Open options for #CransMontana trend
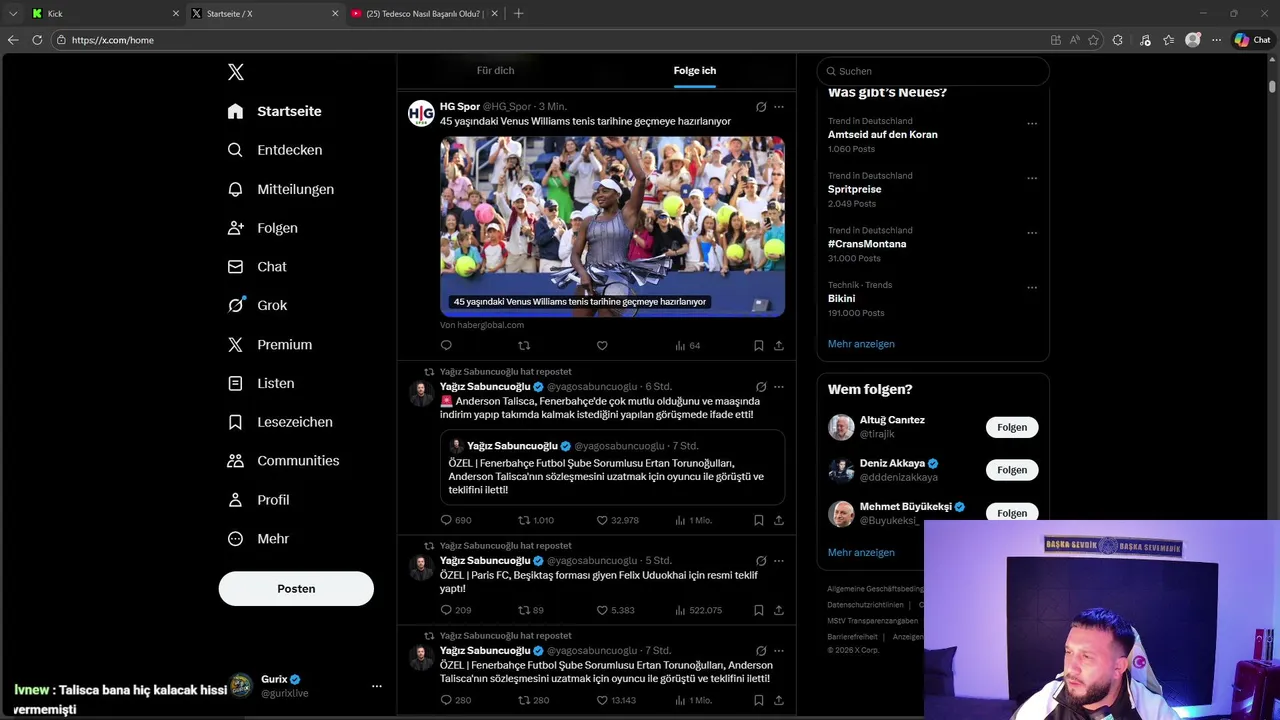Viewport: 1280px width, 720px height. 1032,233
